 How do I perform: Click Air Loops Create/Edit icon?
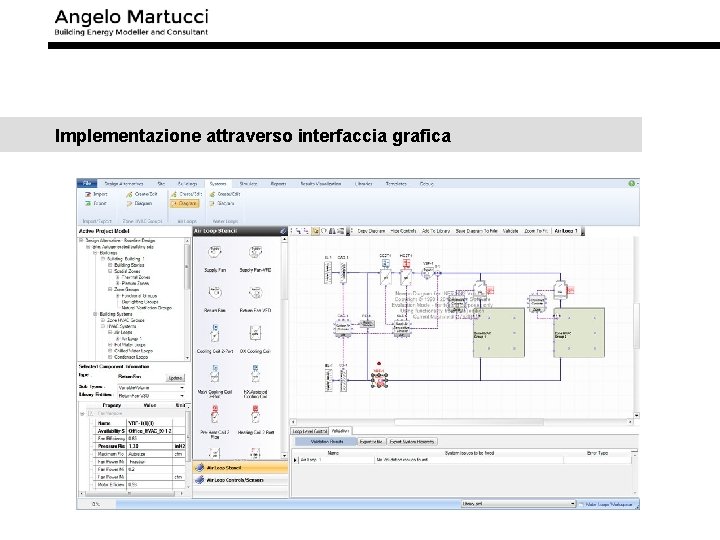pyautogui.click(x=174, y=194)
